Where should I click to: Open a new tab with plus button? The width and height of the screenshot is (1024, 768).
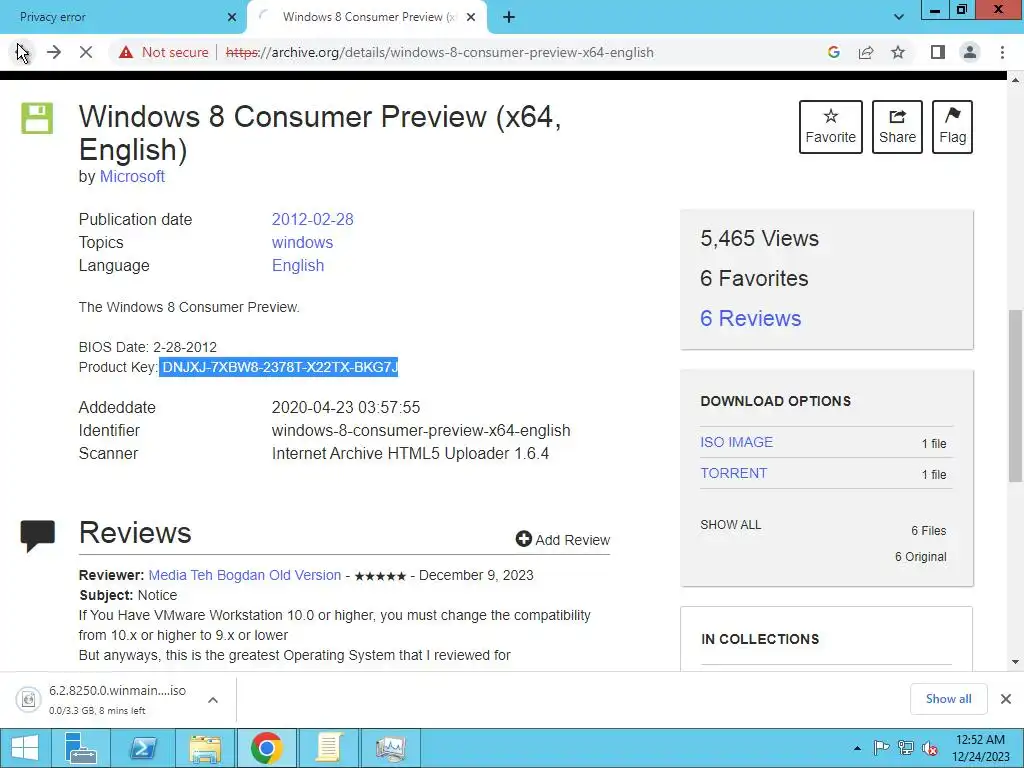coord(509,17)
